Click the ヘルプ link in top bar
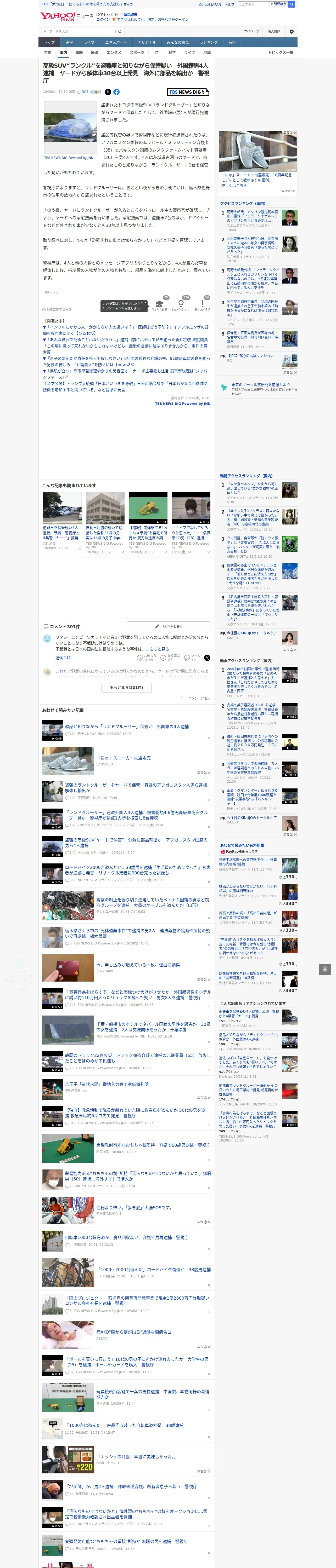The image size is (336, 1568). pos(229,4)
